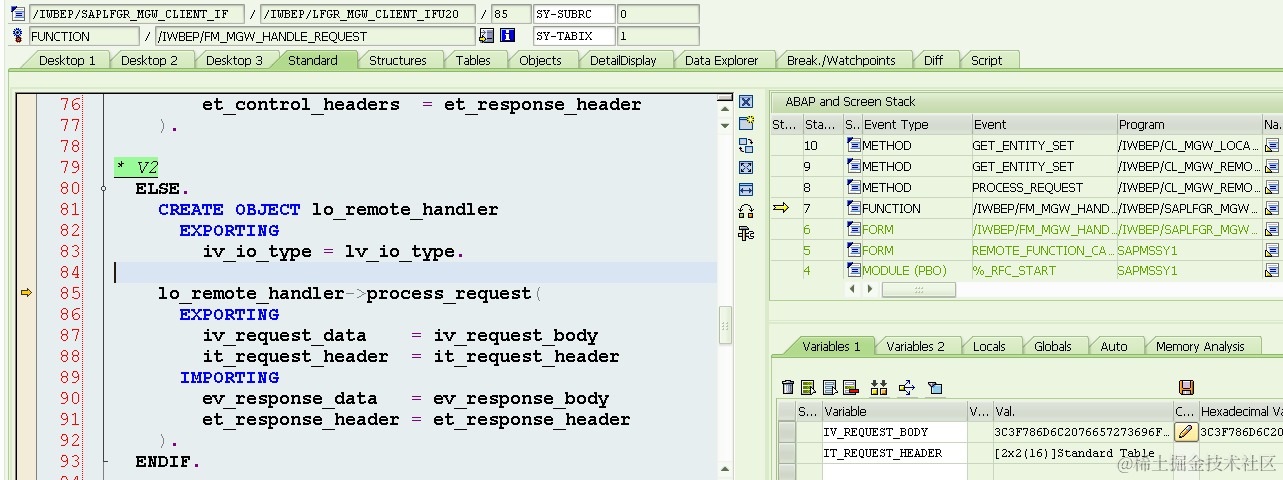Open the Data Explorer tab
This screenshot has width=1283, height=480.
point(721,60)
